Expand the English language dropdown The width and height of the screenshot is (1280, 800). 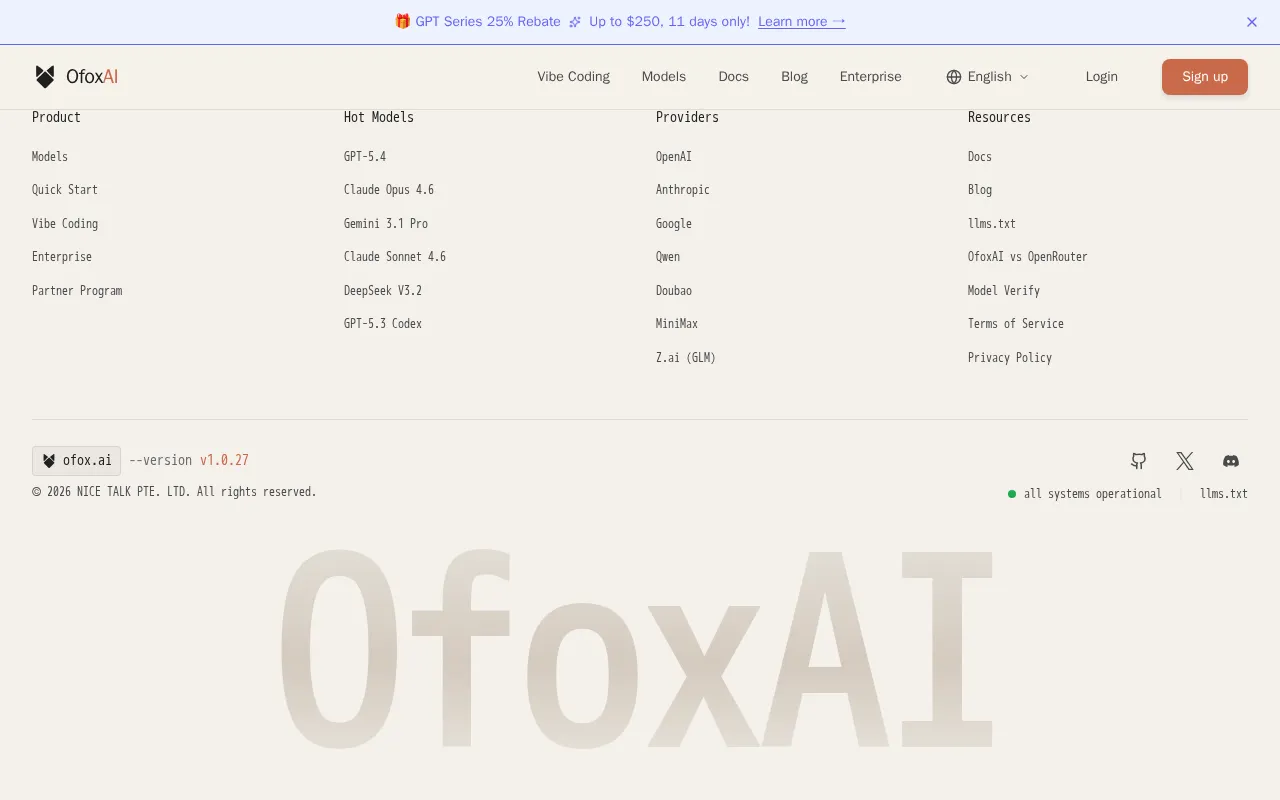coord(988,77)
